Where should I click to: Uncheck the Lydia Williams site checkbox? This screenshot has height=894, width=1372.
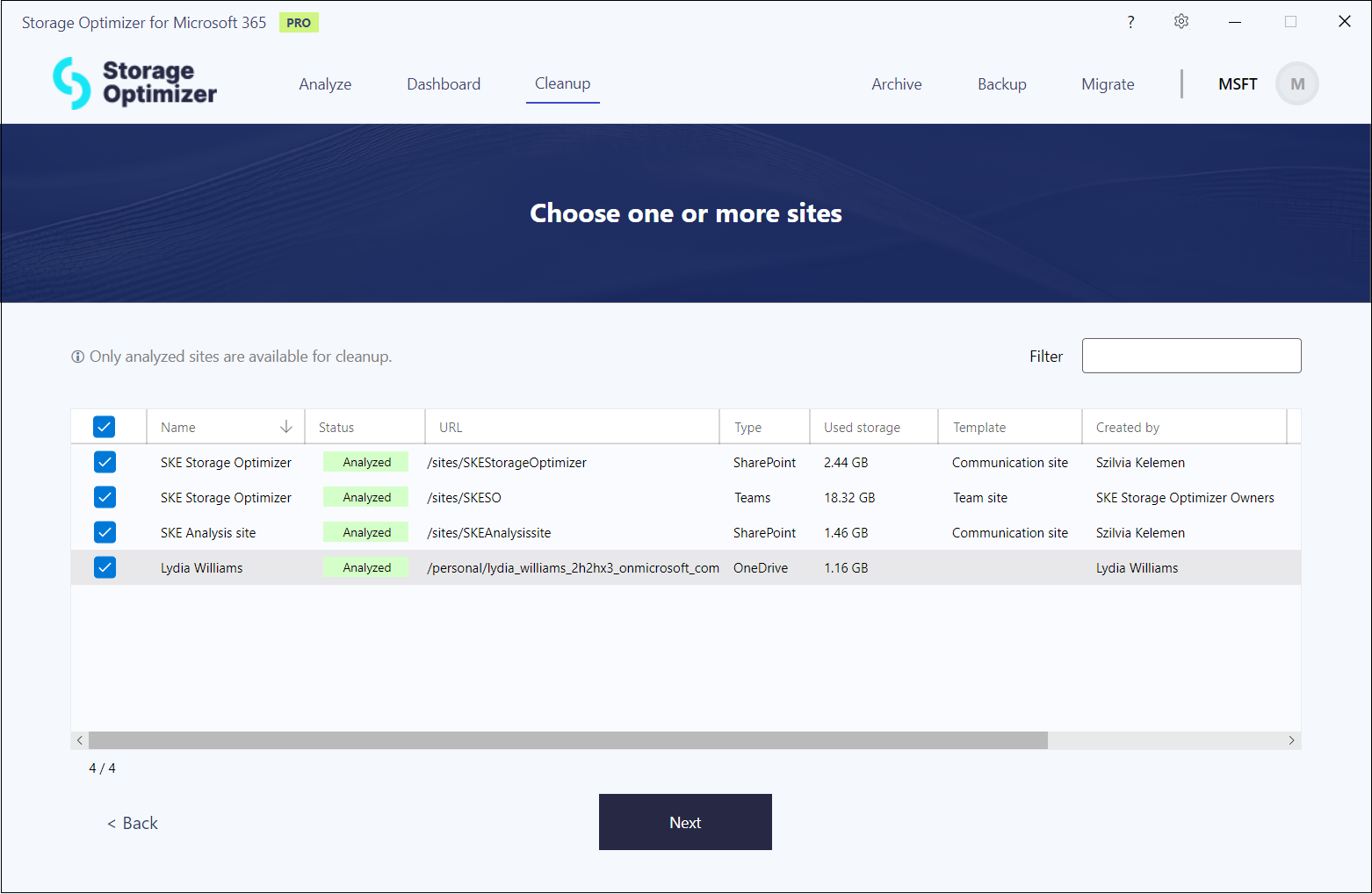pyautogui.click(x=105, y=567)
